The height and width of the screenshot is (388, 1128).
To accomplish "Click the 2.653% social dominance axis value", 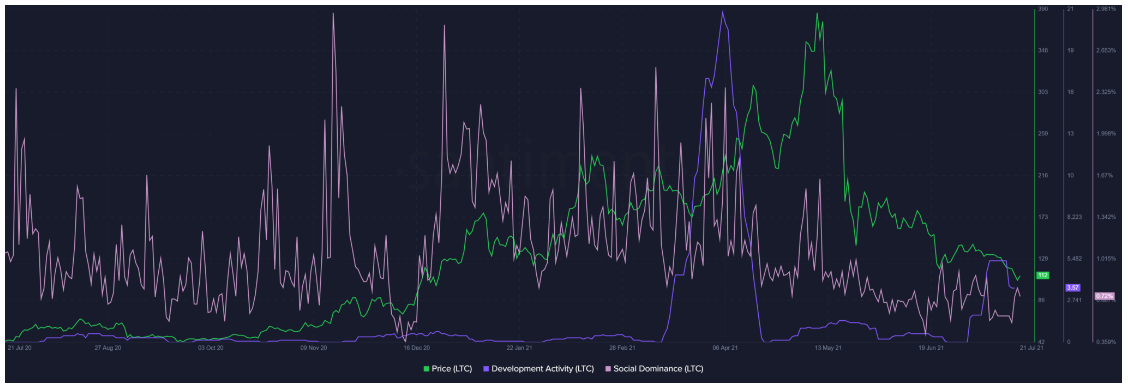I will (x=1105, y=50).
